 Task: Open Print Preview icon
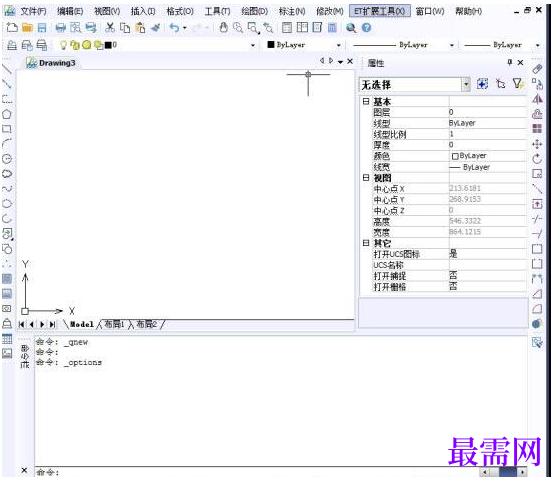point(75,28)
